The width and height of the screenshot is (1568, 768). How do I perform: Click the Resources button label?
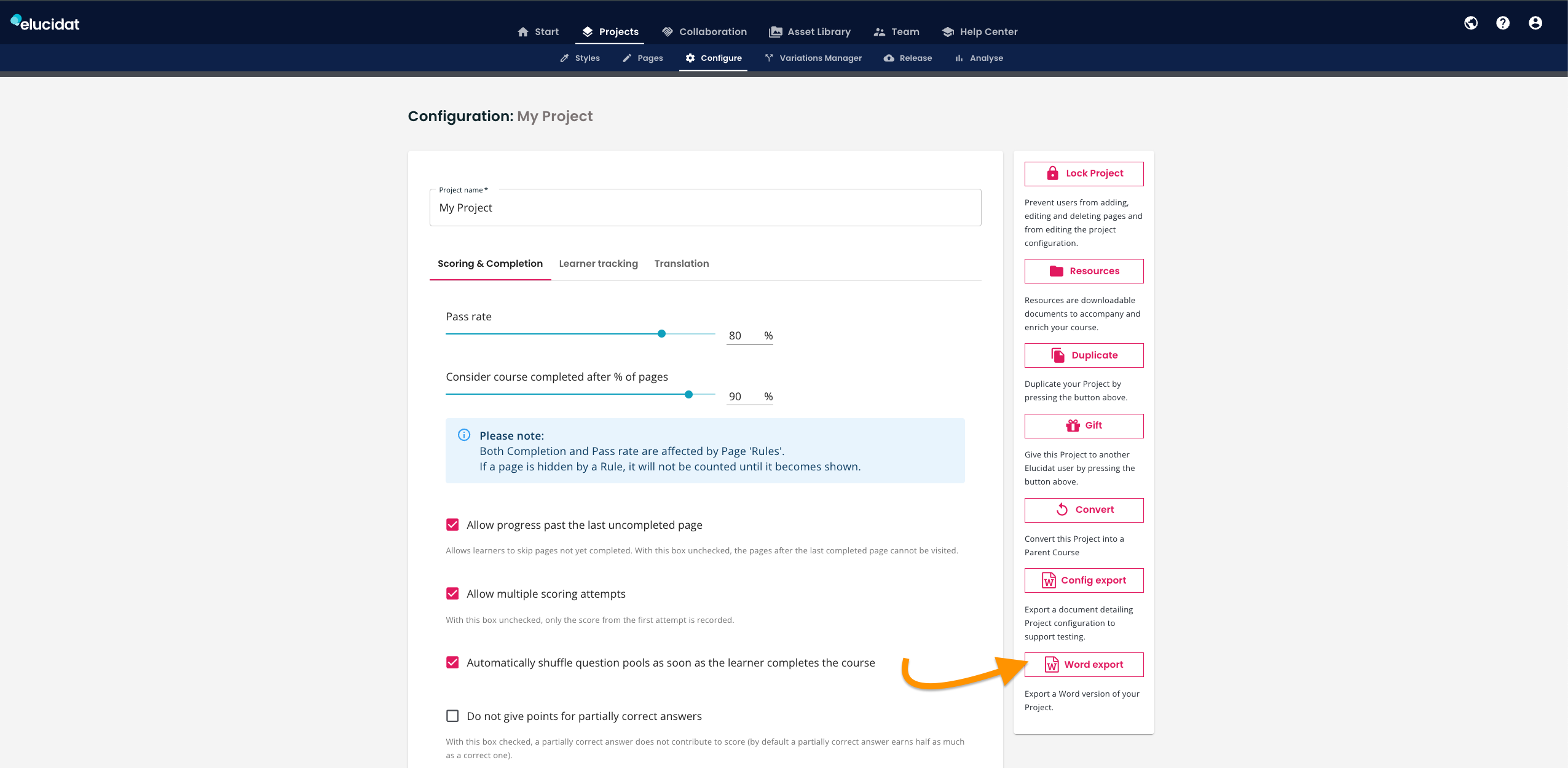1094,271
